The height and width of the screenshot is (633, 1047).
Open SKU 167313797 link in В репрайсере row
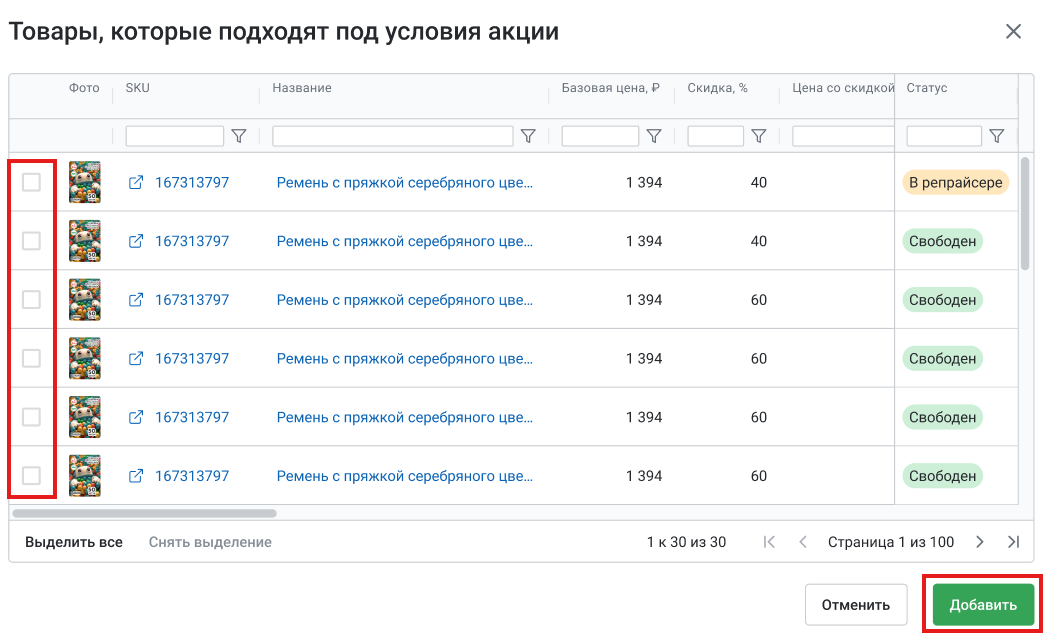coord(192,182)
